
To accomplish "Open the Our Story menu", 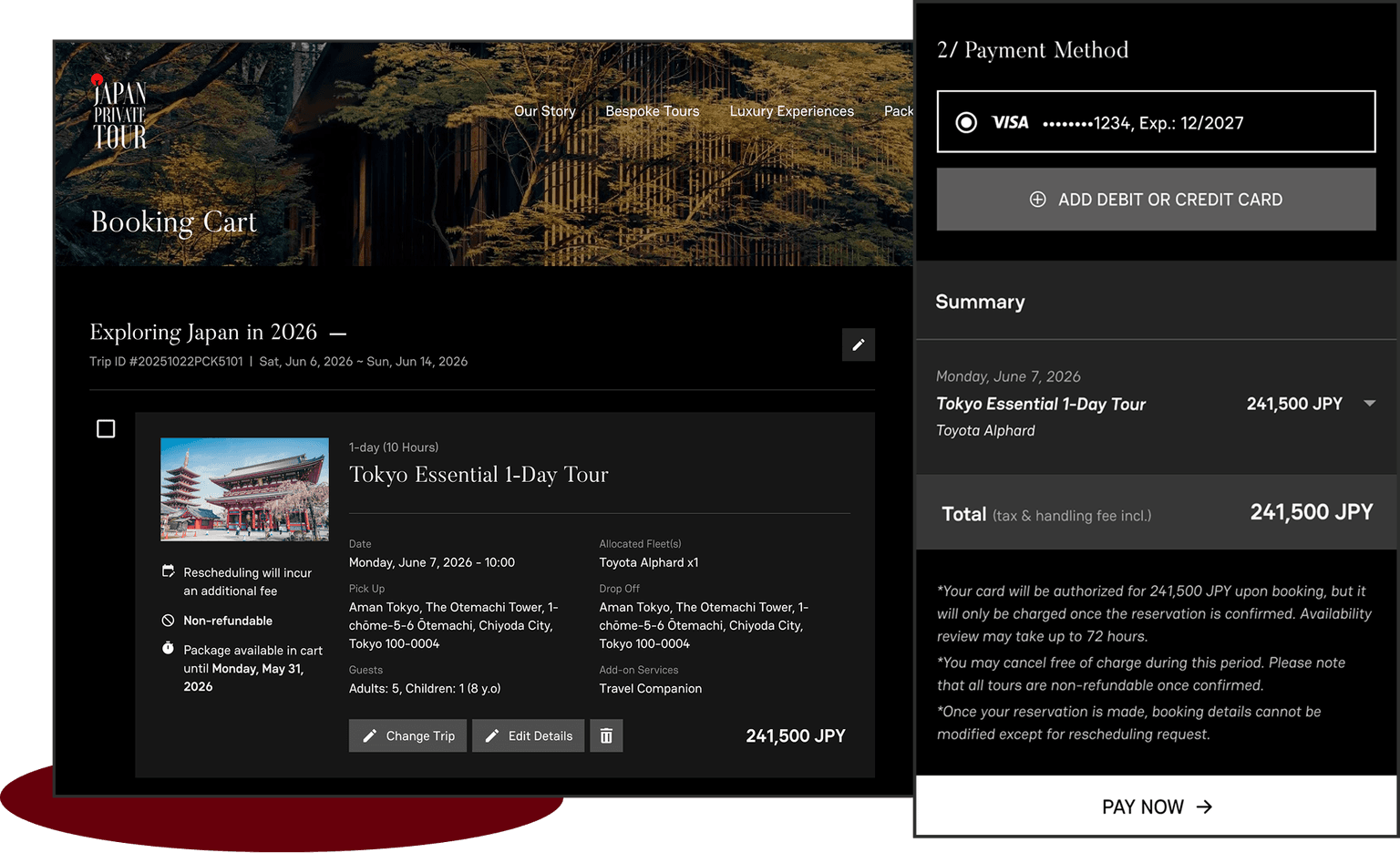I will pos(544,111).
